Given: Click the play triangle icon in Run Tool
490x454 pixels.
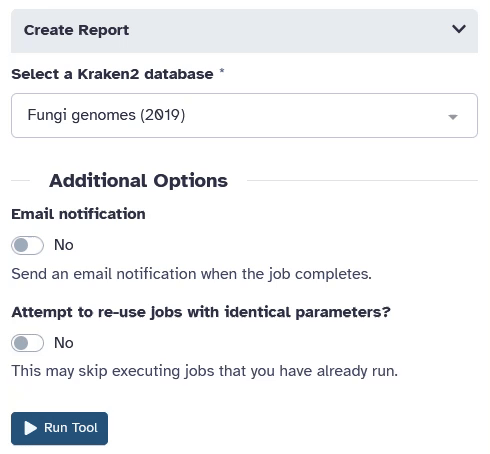Looking at the screenshot, I should [x=31, y=428].
